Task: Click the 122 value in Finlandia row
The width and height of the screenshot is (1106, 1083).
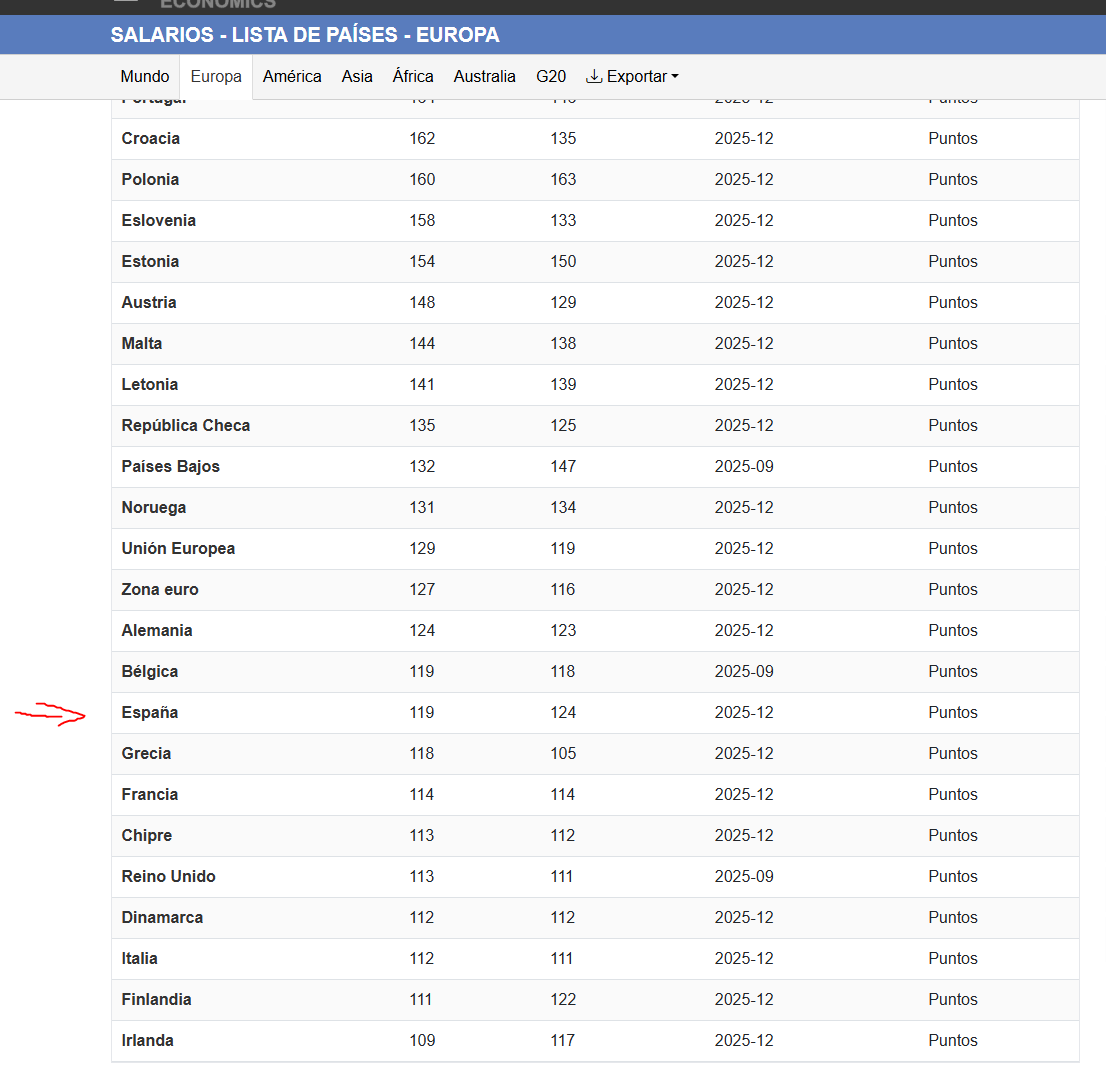Action: (x=563, y=998)
